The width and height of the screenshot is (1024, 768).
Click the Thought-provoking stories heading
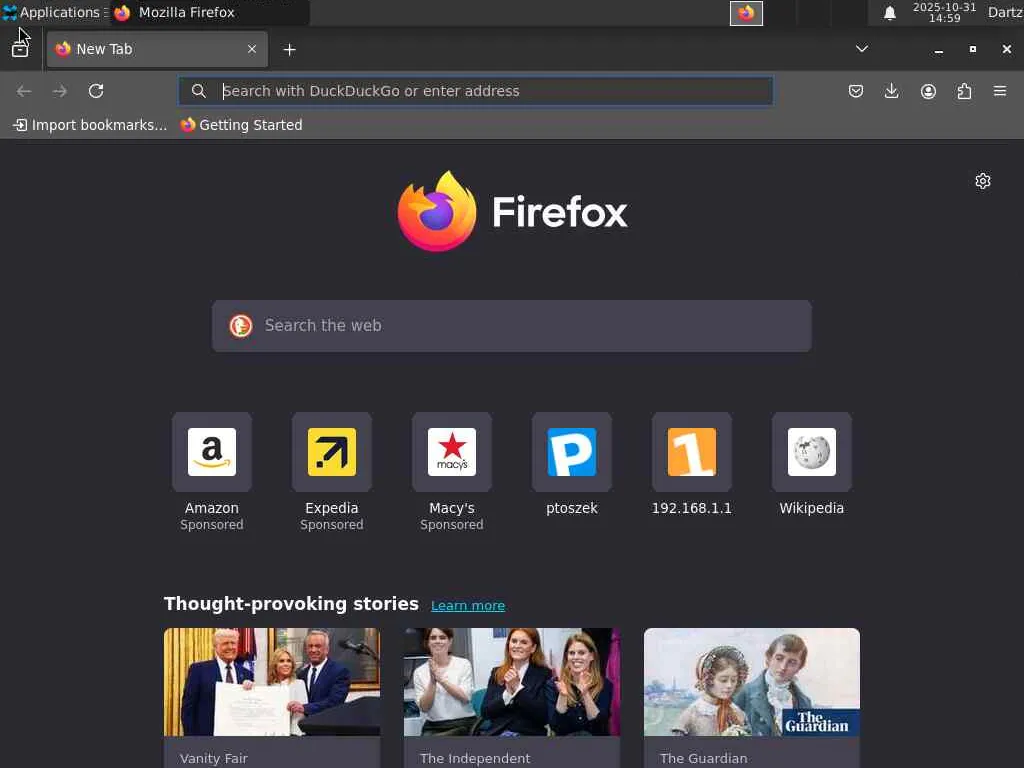291,603
